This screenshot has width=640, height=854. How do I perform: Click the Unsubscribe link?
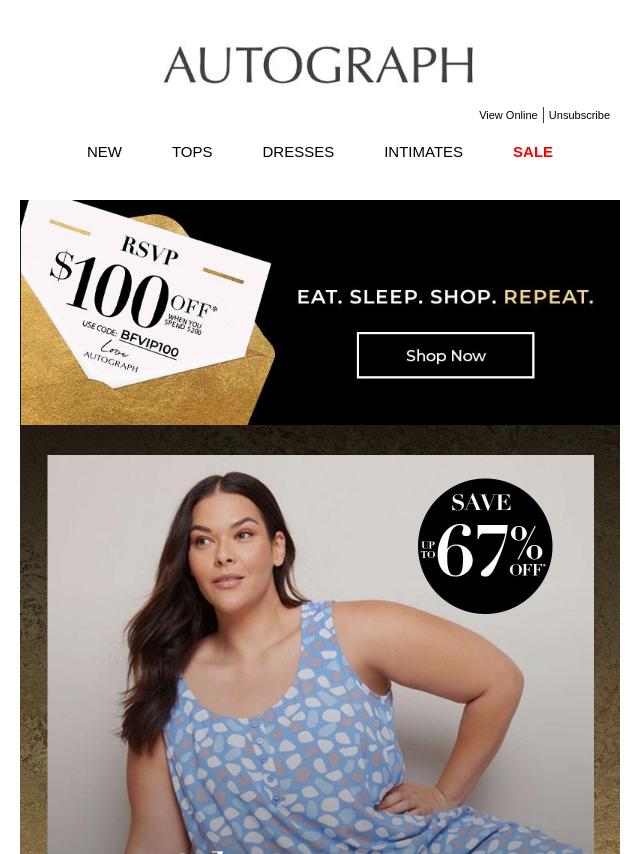click(579, 115)
